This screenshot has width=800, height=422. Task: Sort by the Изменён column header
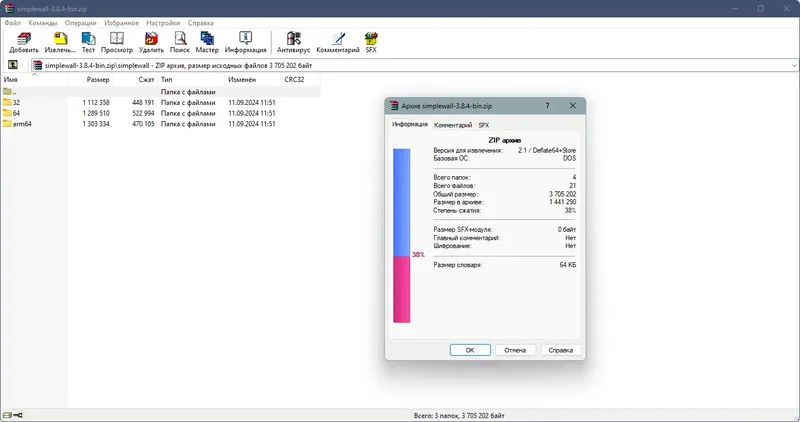coord(253,80)
